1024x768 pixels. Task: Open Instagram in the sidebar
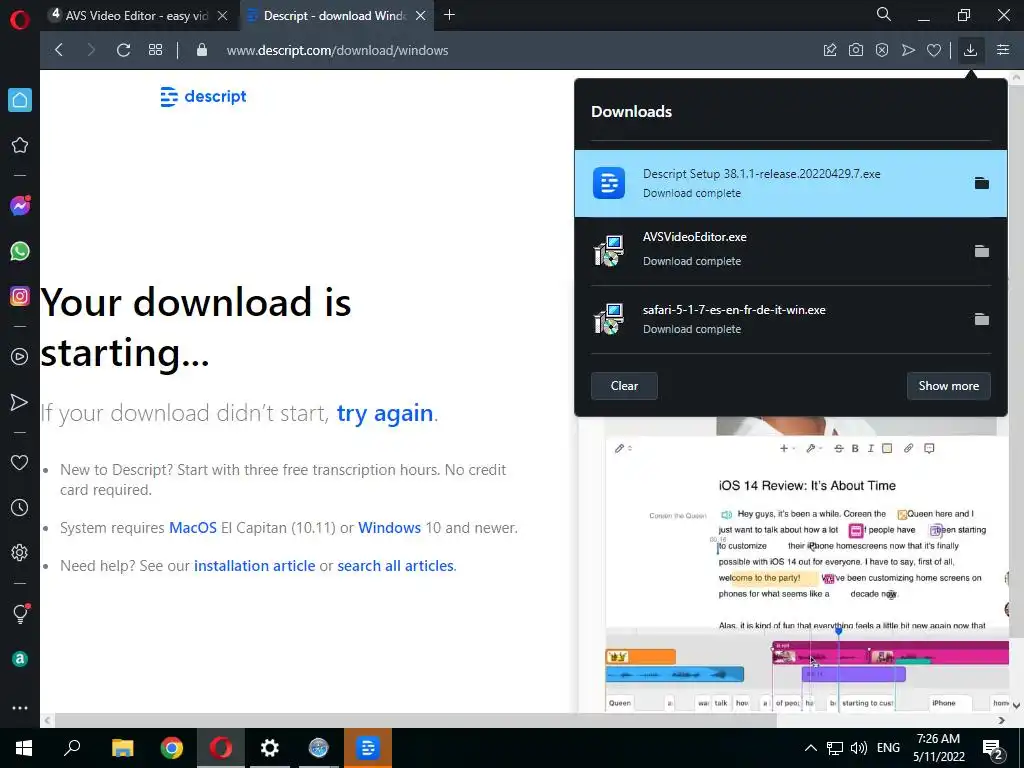click(20, 296)
